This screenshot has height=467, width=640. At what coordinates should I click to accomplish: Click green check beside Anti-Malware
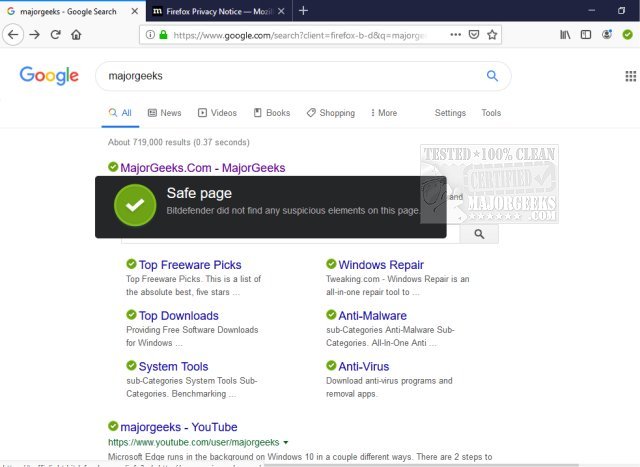(x=331, y=314)
